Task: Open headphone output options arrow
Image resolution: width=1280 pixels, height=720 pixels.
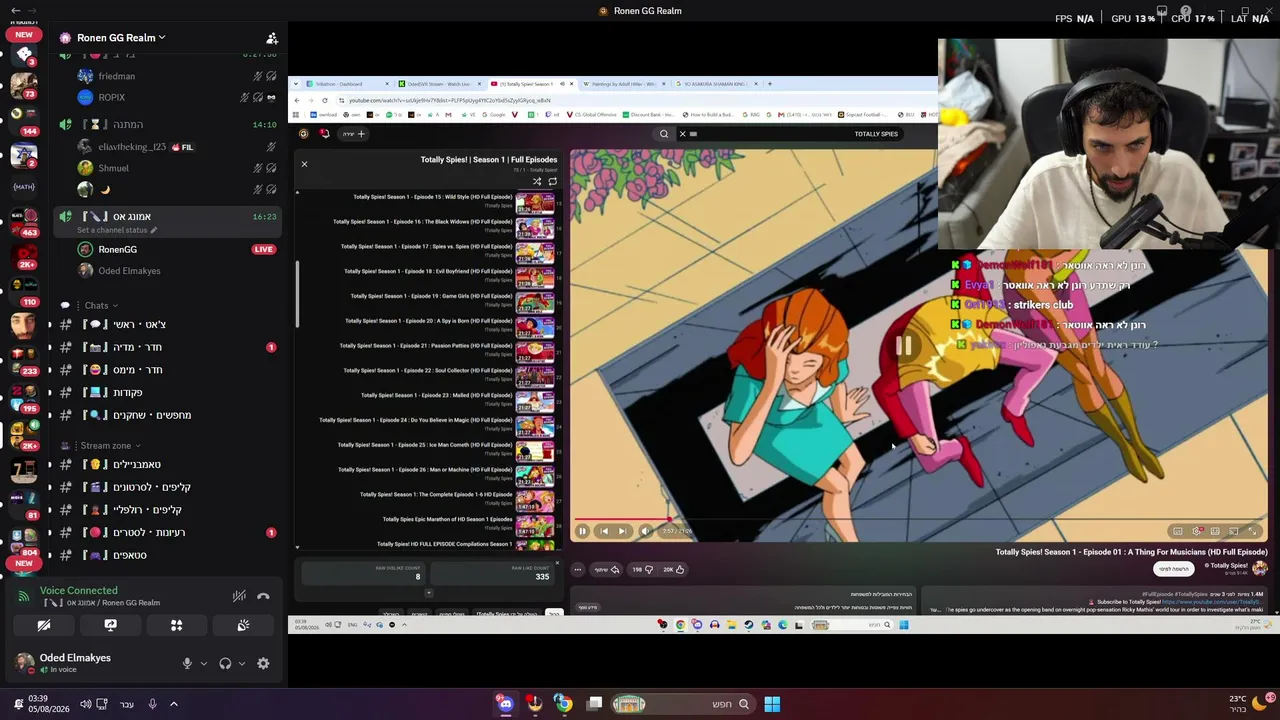Action: [x=241, y=663]
